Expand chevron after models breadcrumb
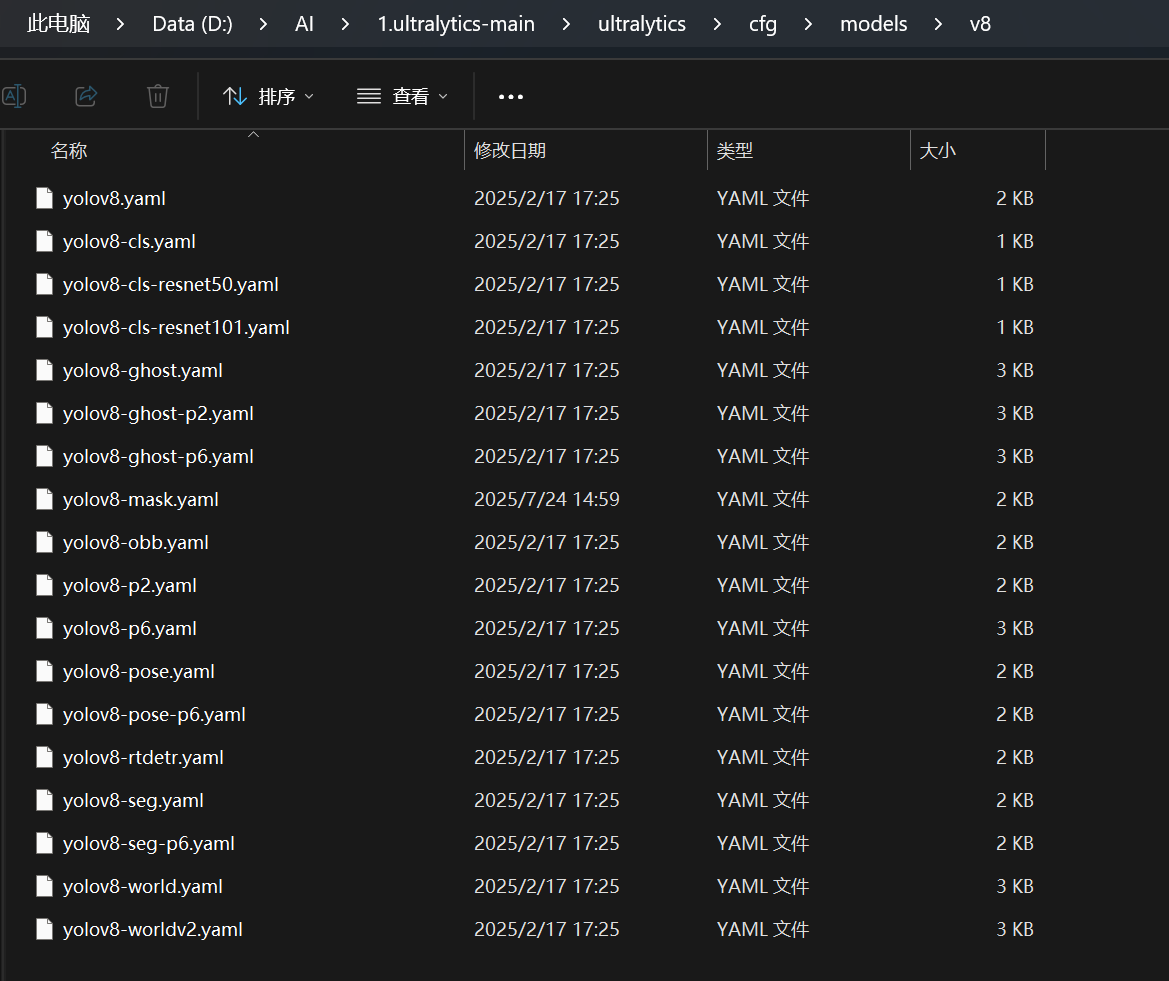Screen dimensions: 1169x981 click(x=939, y=24)
